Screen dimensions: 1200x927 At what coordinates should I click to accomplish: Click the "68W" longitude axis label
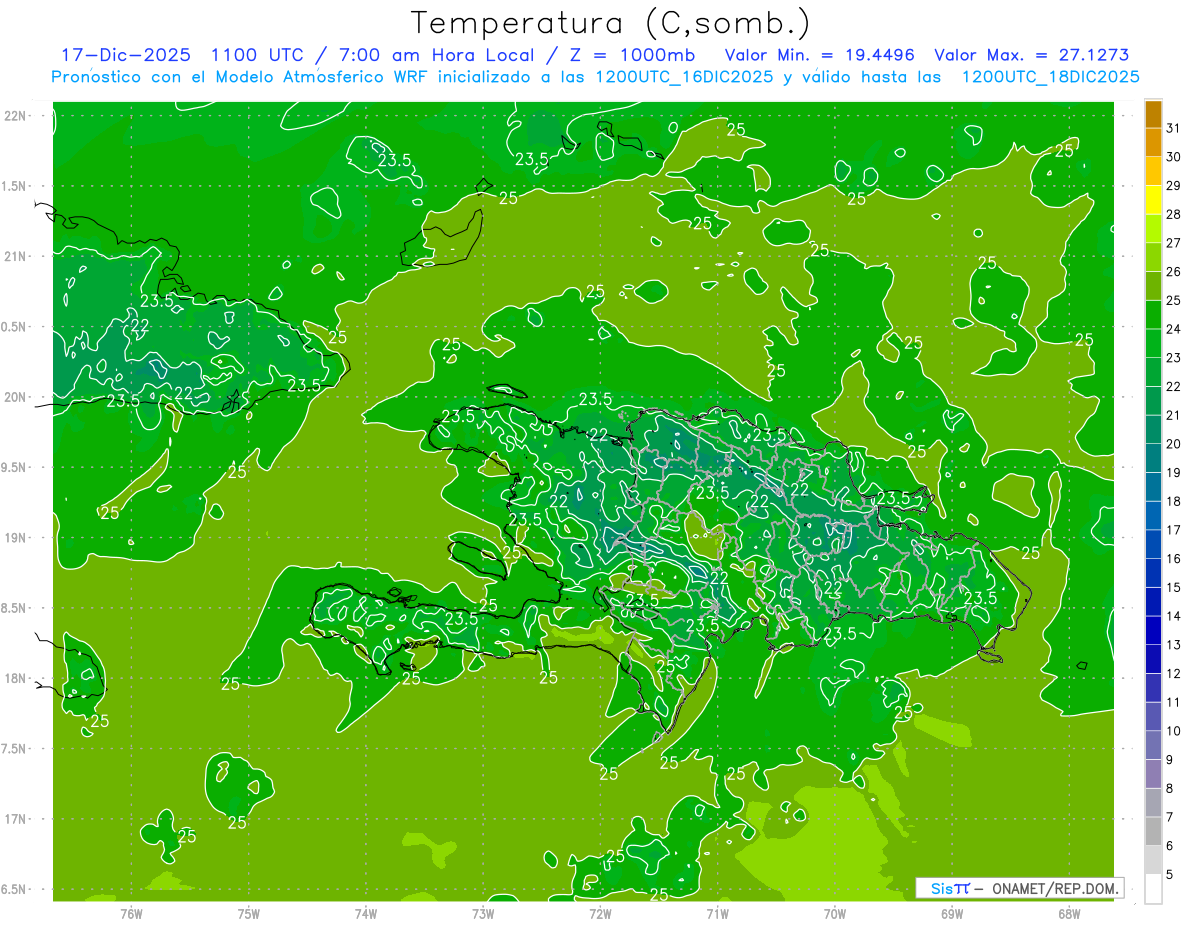tap(1069, 913)
